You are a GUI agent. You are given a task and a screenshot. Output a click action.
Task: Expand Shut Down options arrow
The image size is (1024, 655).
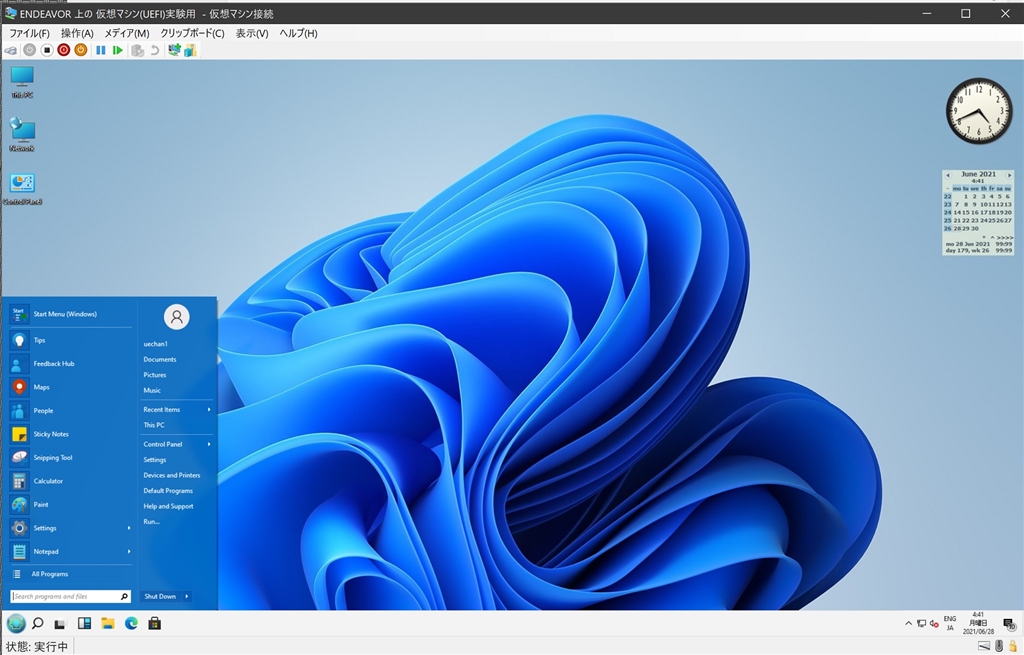coord(187,596)
